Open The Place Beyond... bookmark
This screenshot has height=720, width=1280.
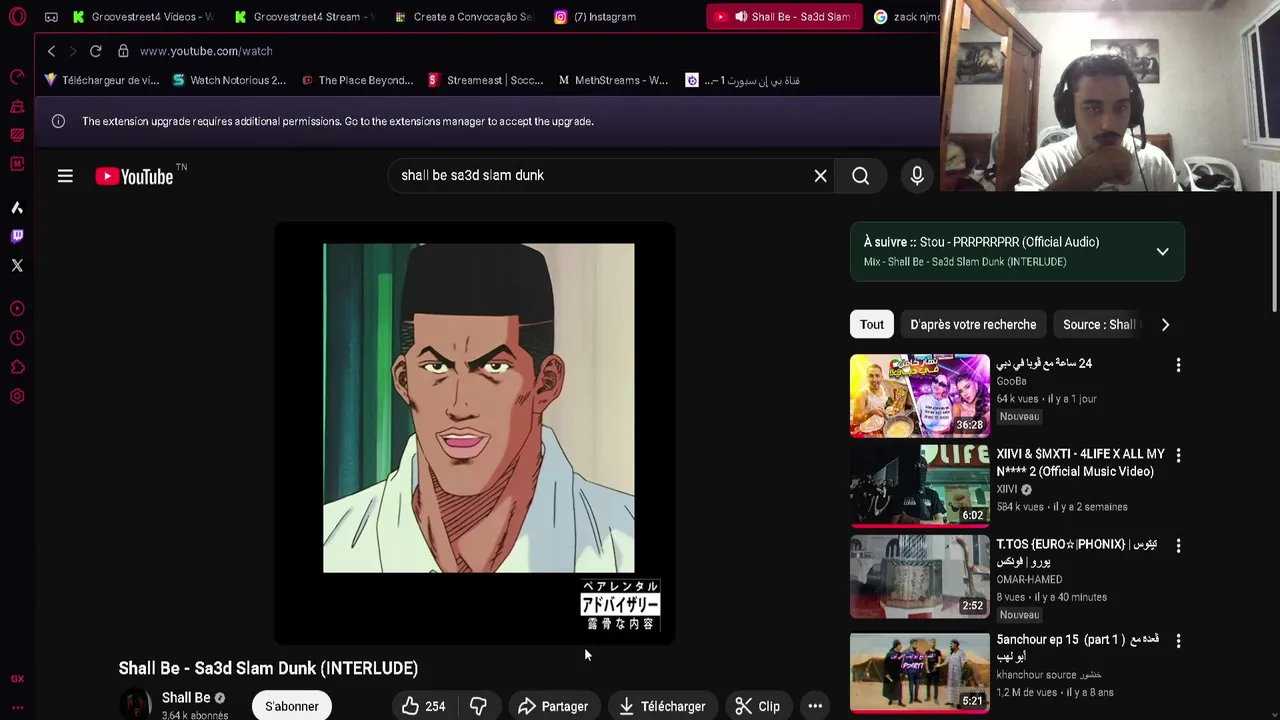(357, 80)
